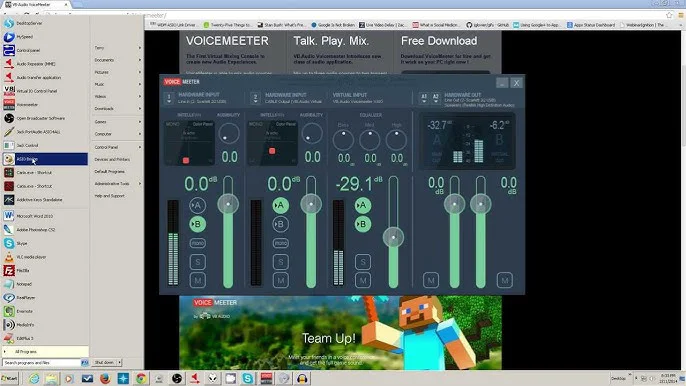Open Skype from the Start menu list
This screenshot has width=686, height=386.
pyautogui.click(x=45, y=243)
